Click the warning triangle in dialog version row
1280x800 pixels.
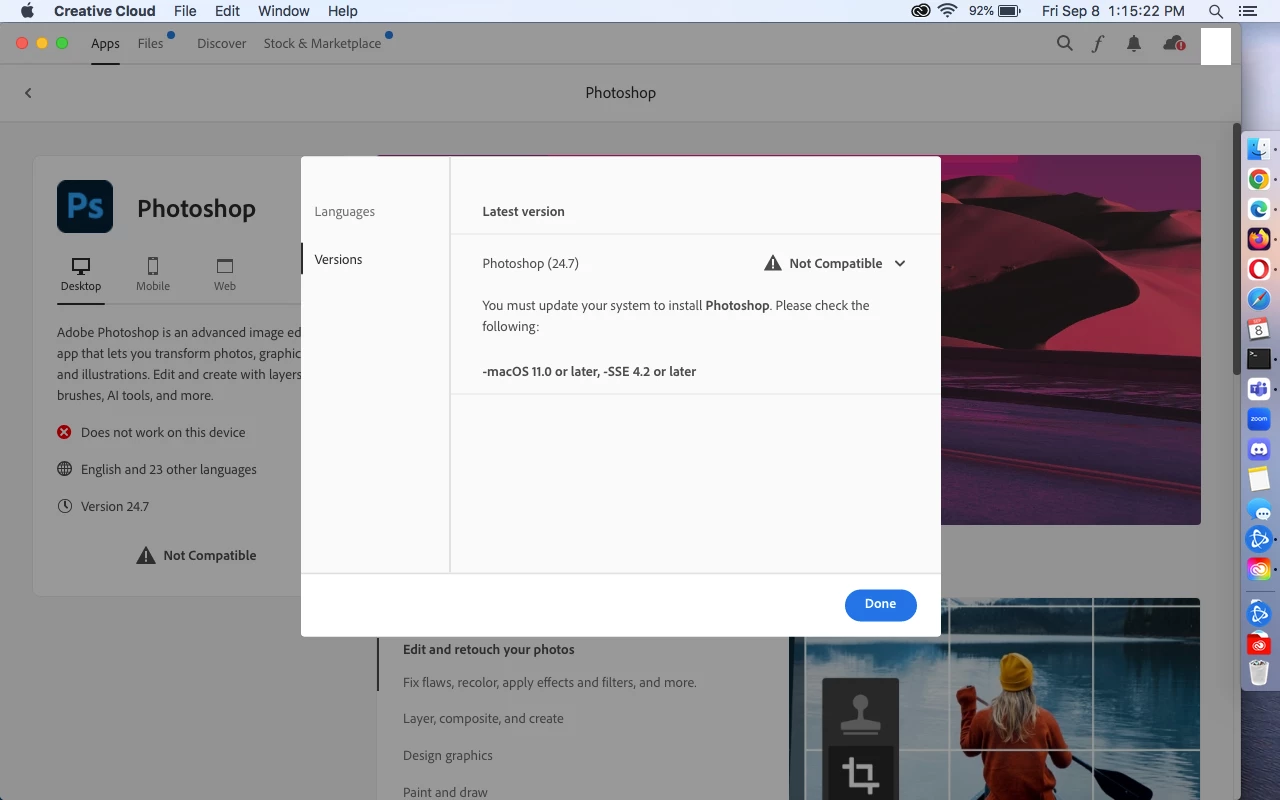point(772,264)
